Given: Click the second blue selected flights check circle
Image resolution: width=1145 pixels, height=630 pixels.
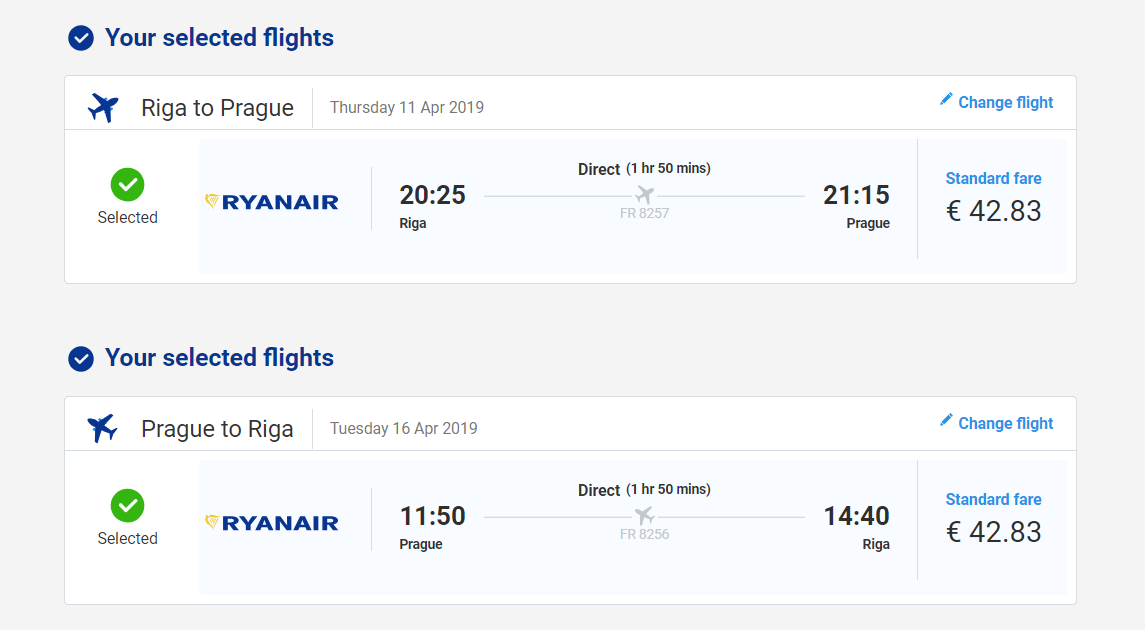Looking at the screenshot, I should [81, 359].
